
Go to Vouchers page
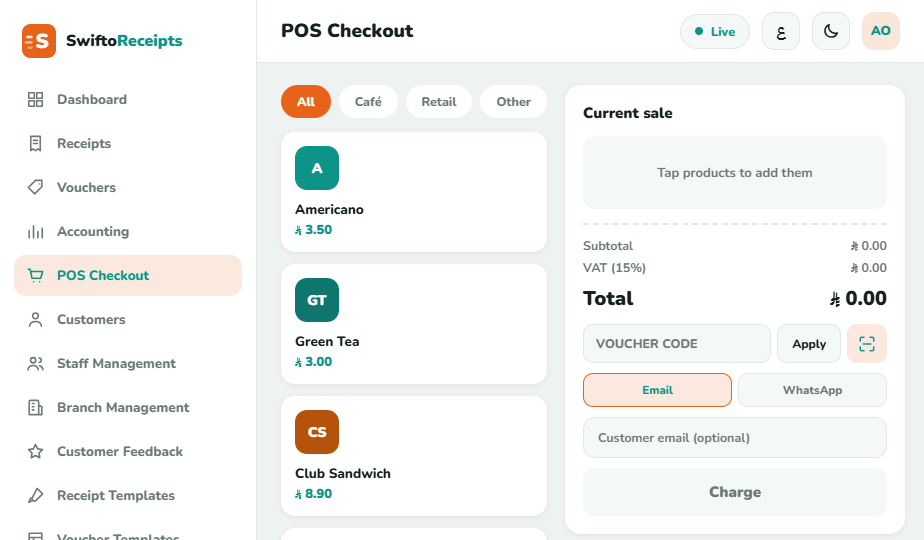point(128,187)
